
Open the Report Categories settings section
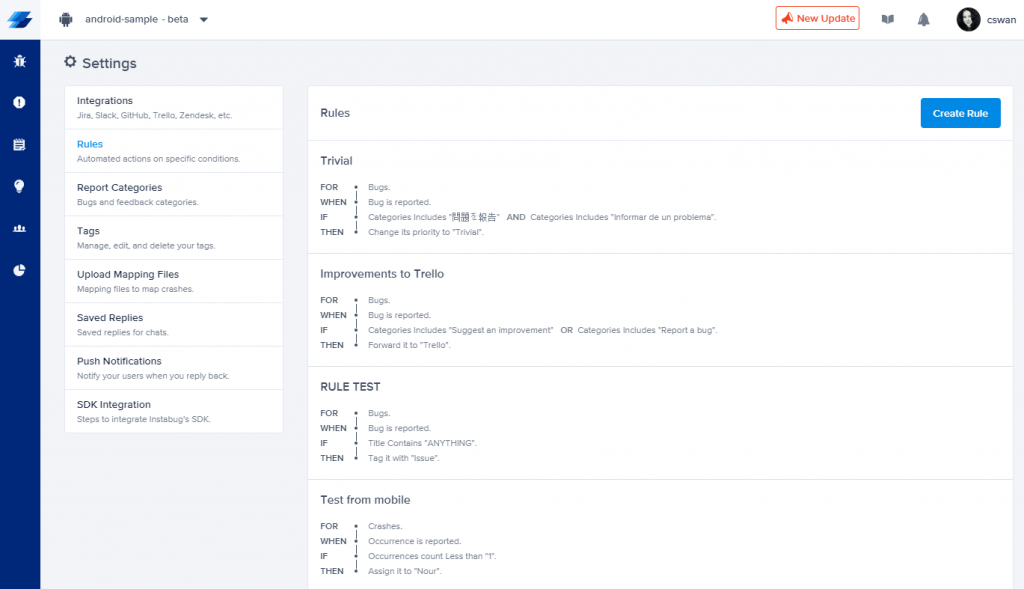[174, 195]
